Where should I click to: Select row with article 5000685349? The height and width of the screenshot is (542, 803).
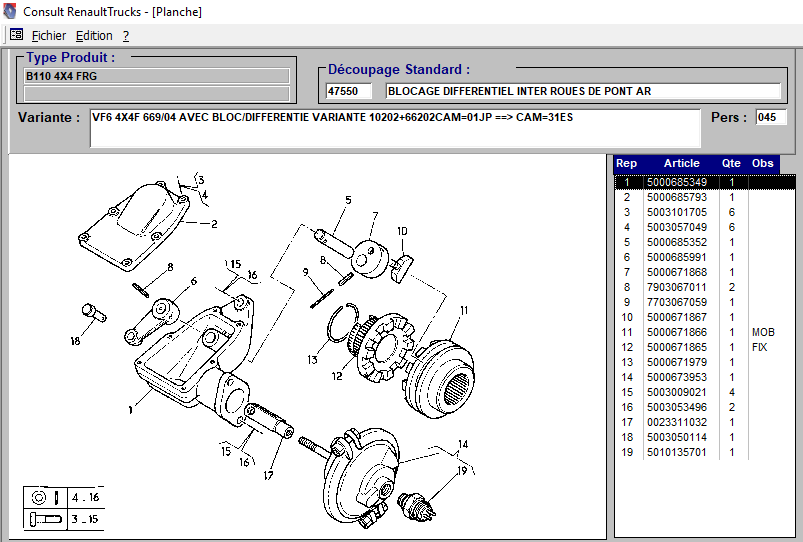pos(677,182)
